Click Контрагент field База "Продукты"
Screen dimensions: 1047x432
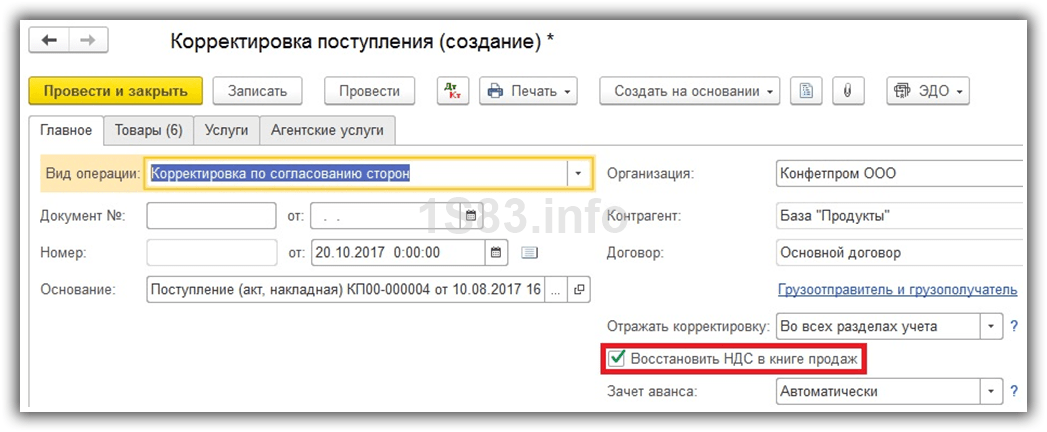(x=899, y=216)
